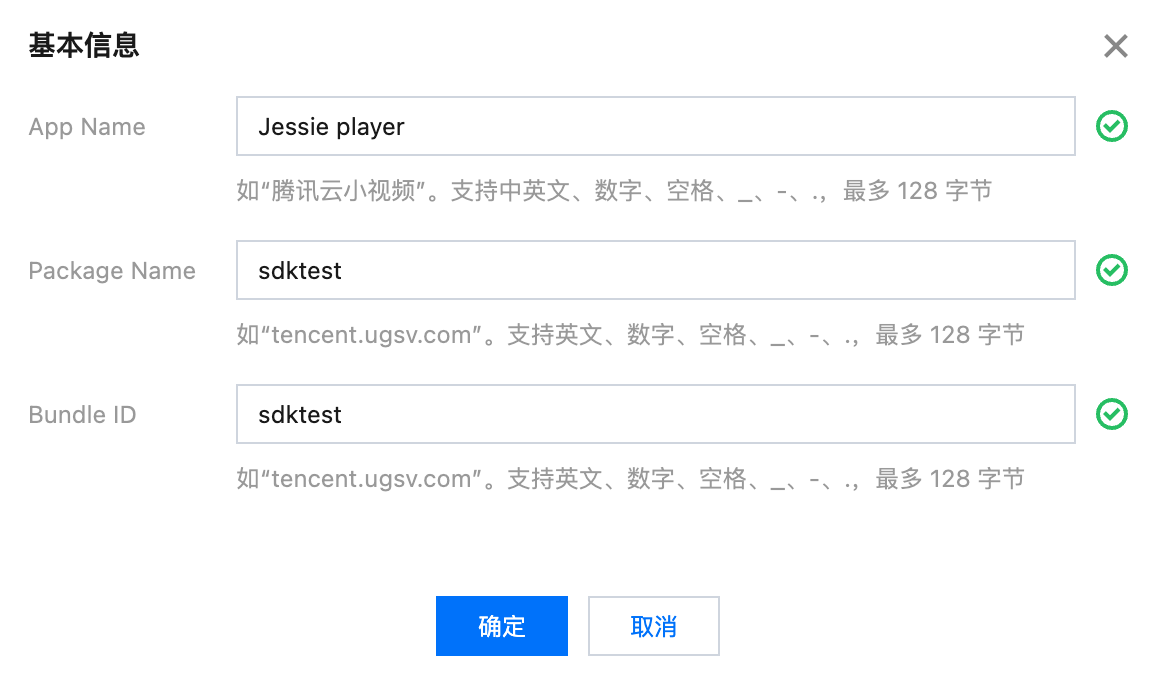This screenshot has width=1156, height=682.
Task: Click the App Name field label
Action: [x=87, y=127]
